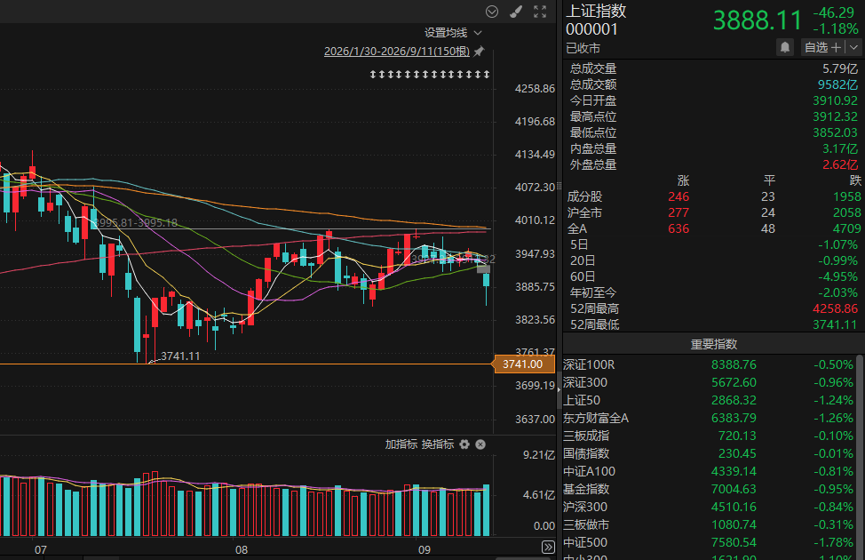Image resolution: width=865 pixels, height=560 pixels.
Task: Open the 设置均线 dropdown
Action: [x=453, y=33]
